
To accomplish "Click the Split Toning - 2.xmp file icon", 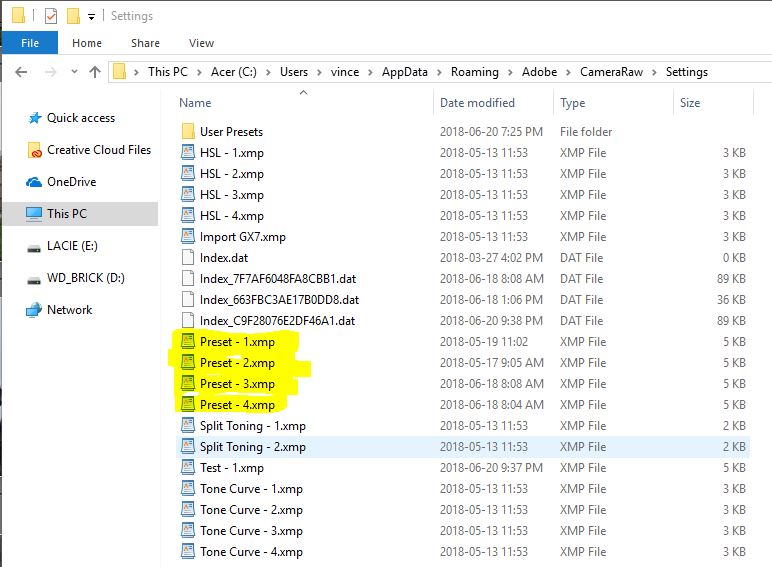I will tap(188, 446).
